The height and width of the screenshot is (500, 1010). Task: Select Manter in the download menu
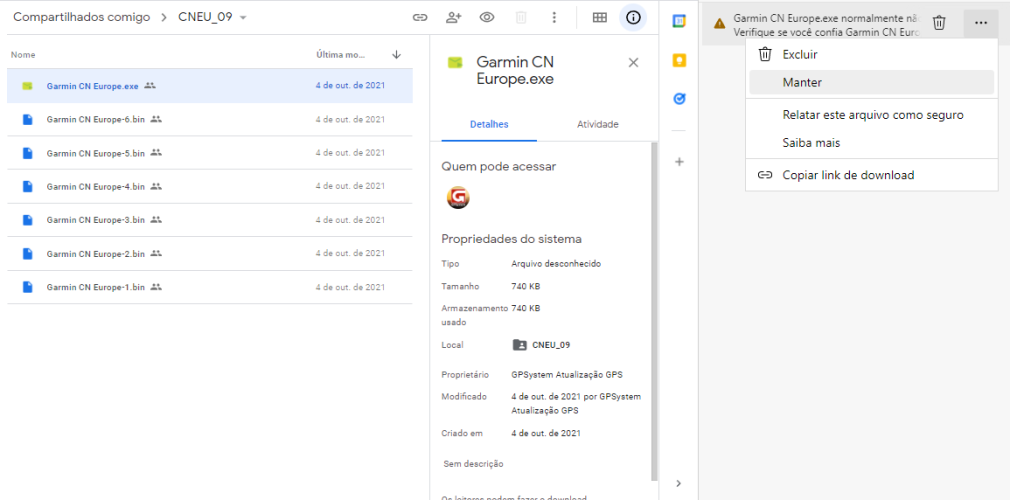click(x=872, y=82)
